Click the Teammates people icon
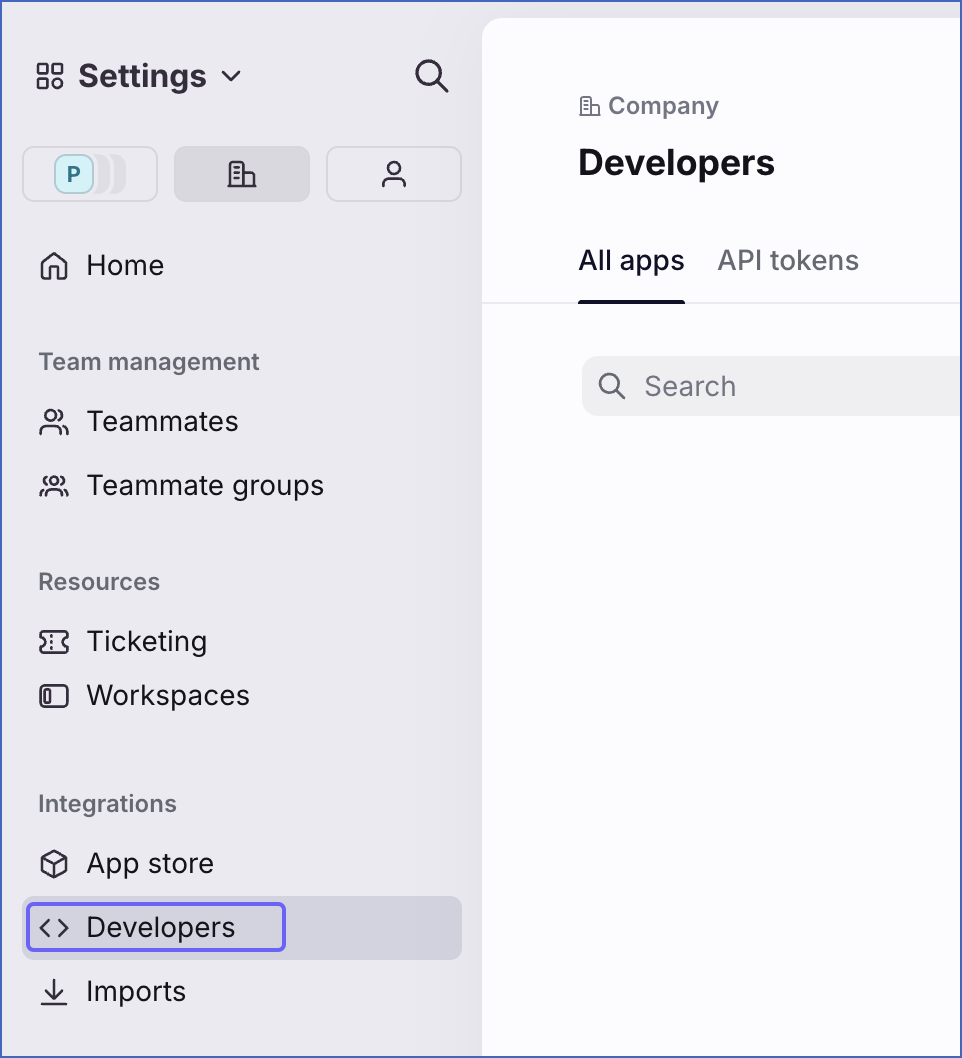 53,421
